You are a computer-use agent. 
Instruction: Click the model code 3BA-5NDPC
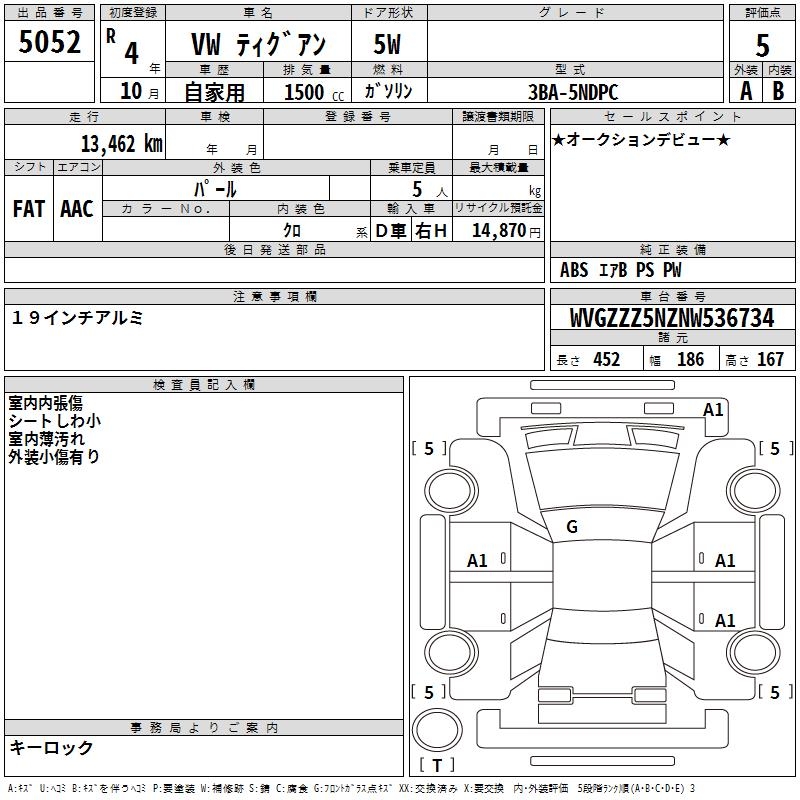point(573,91)
